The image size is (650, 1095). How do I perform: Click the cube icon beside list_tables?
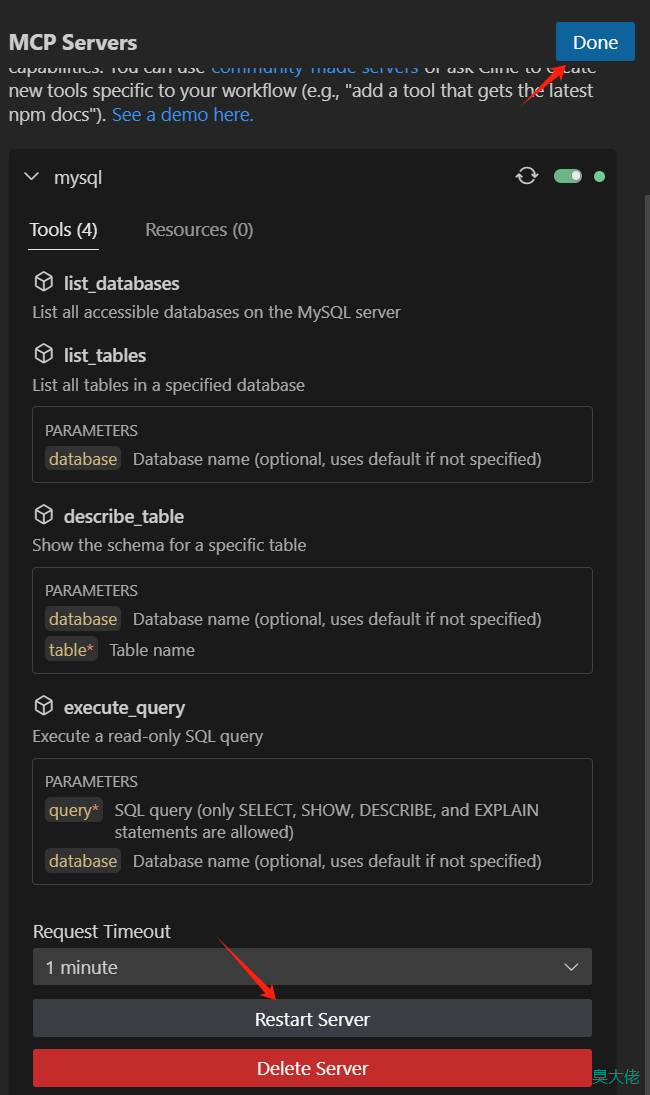tap(44, 354)
